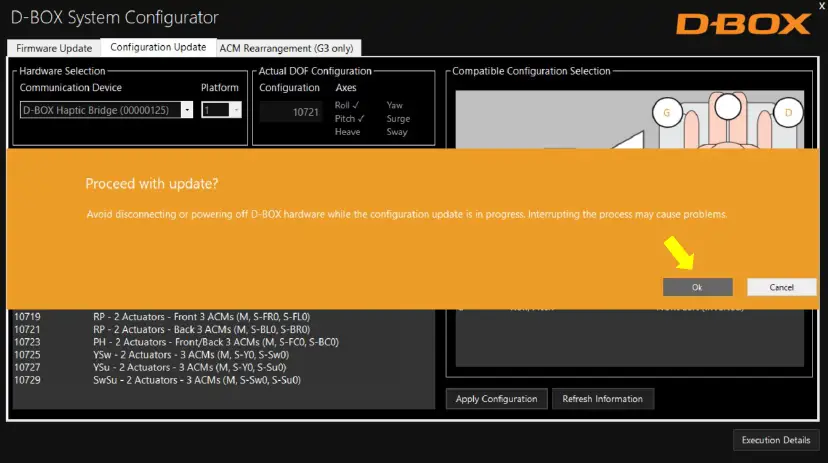Open ACM Rearrangement (G3 only) tab
The width and height of the screenshot is (828, 463).
coord(286,48)
